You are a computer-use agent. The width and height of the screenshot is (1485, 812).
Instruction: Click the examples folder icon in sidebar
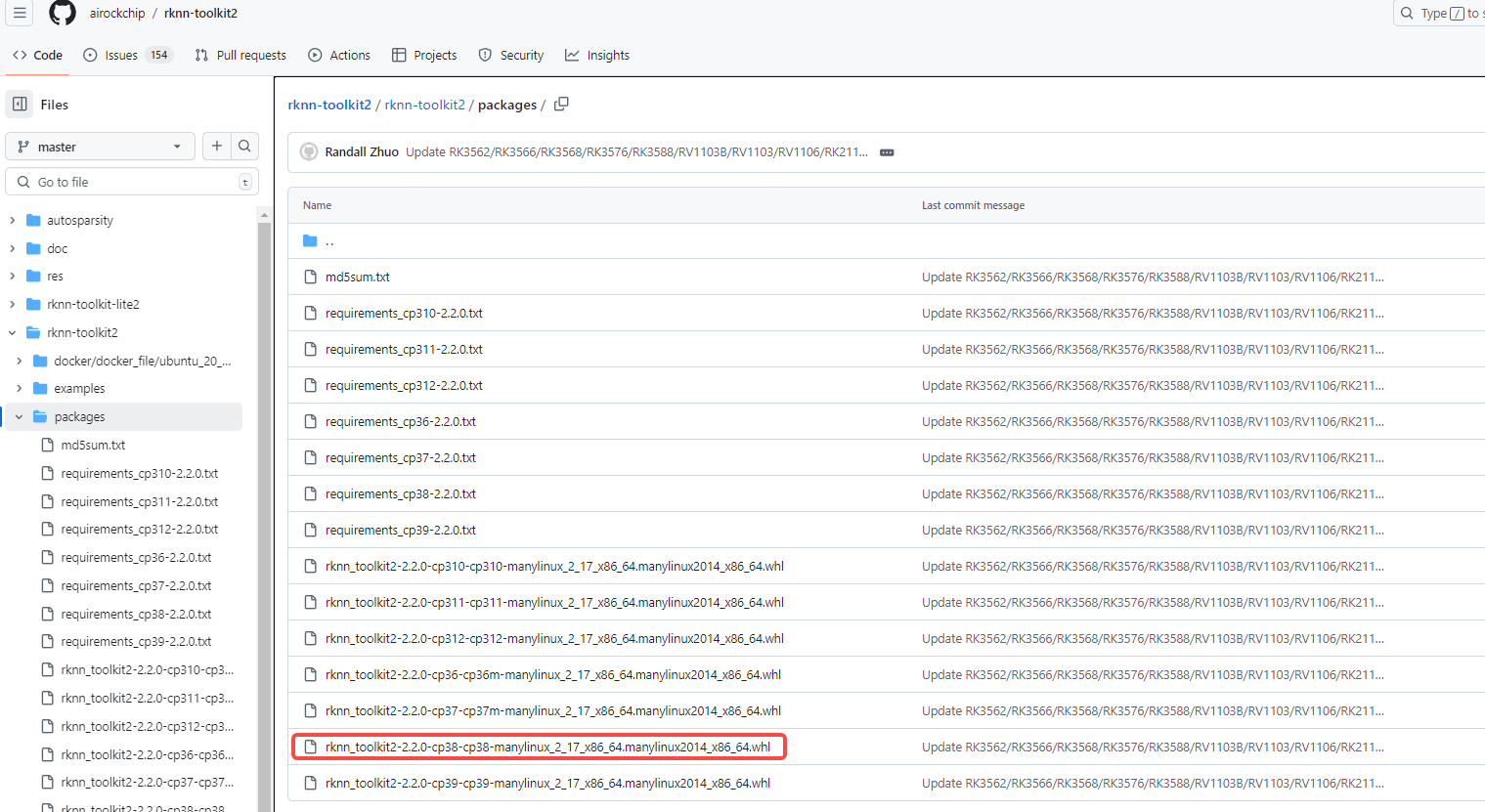(x=40, y=388)
